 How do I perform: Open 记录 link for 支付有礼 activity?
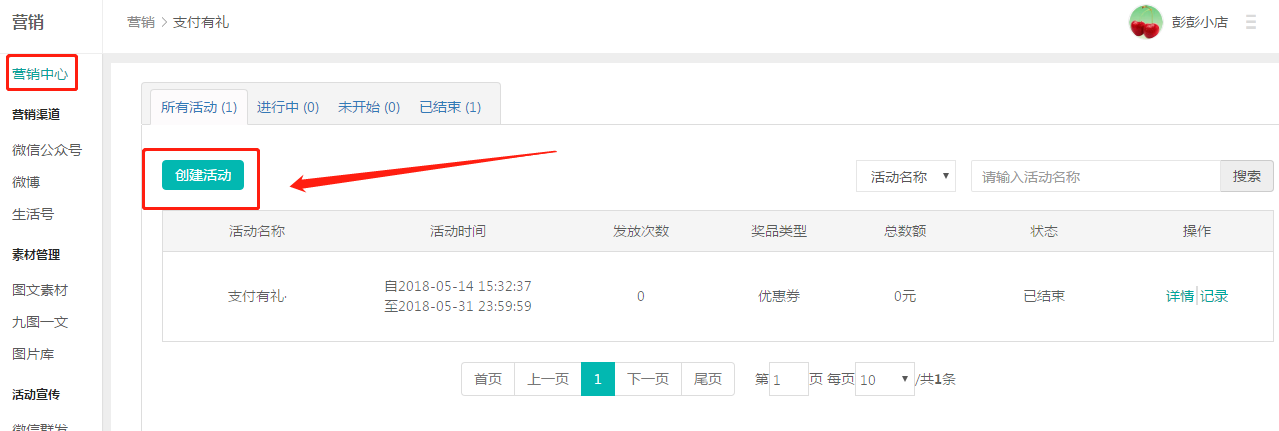pyautogui.click(x=1214, y=296)
